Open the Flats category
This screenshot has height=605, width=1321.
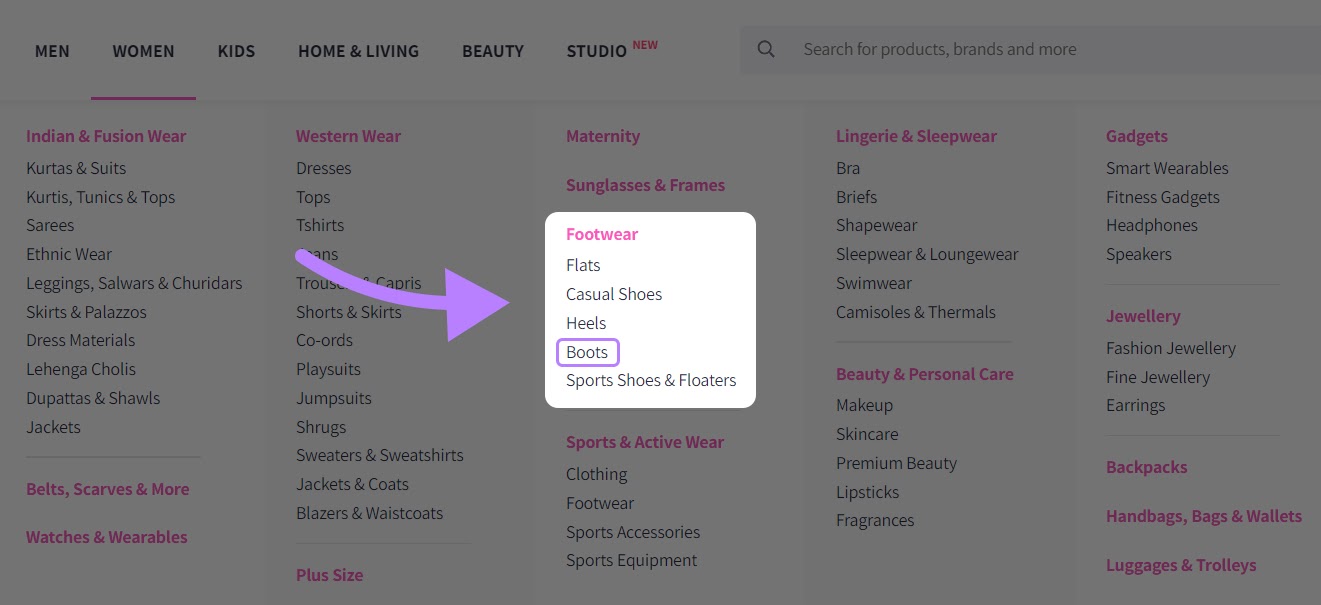coord(583,264)
